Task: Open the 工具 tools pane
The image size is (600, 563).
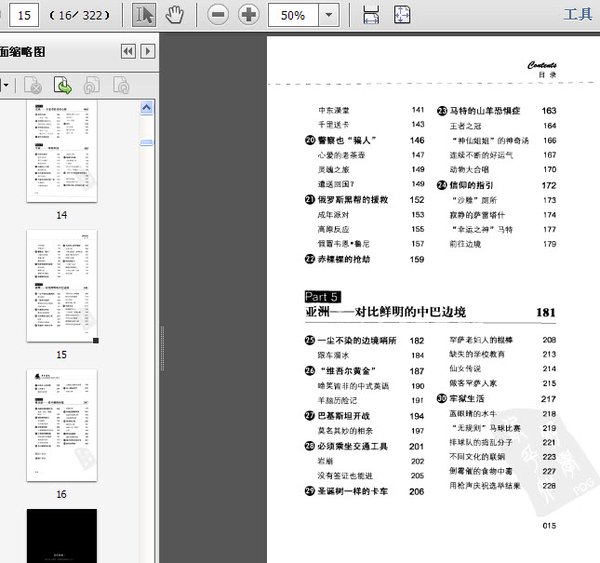Action: pos(578,14)
